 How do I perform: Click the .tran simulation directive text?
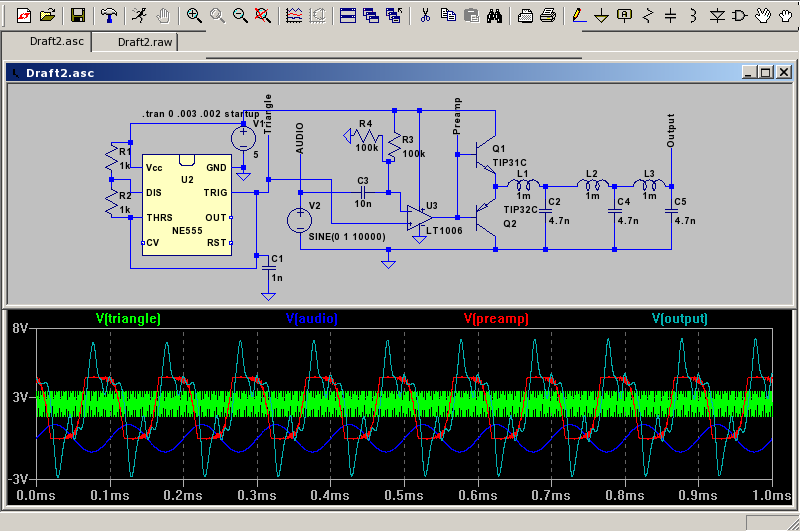pos(201,114)
